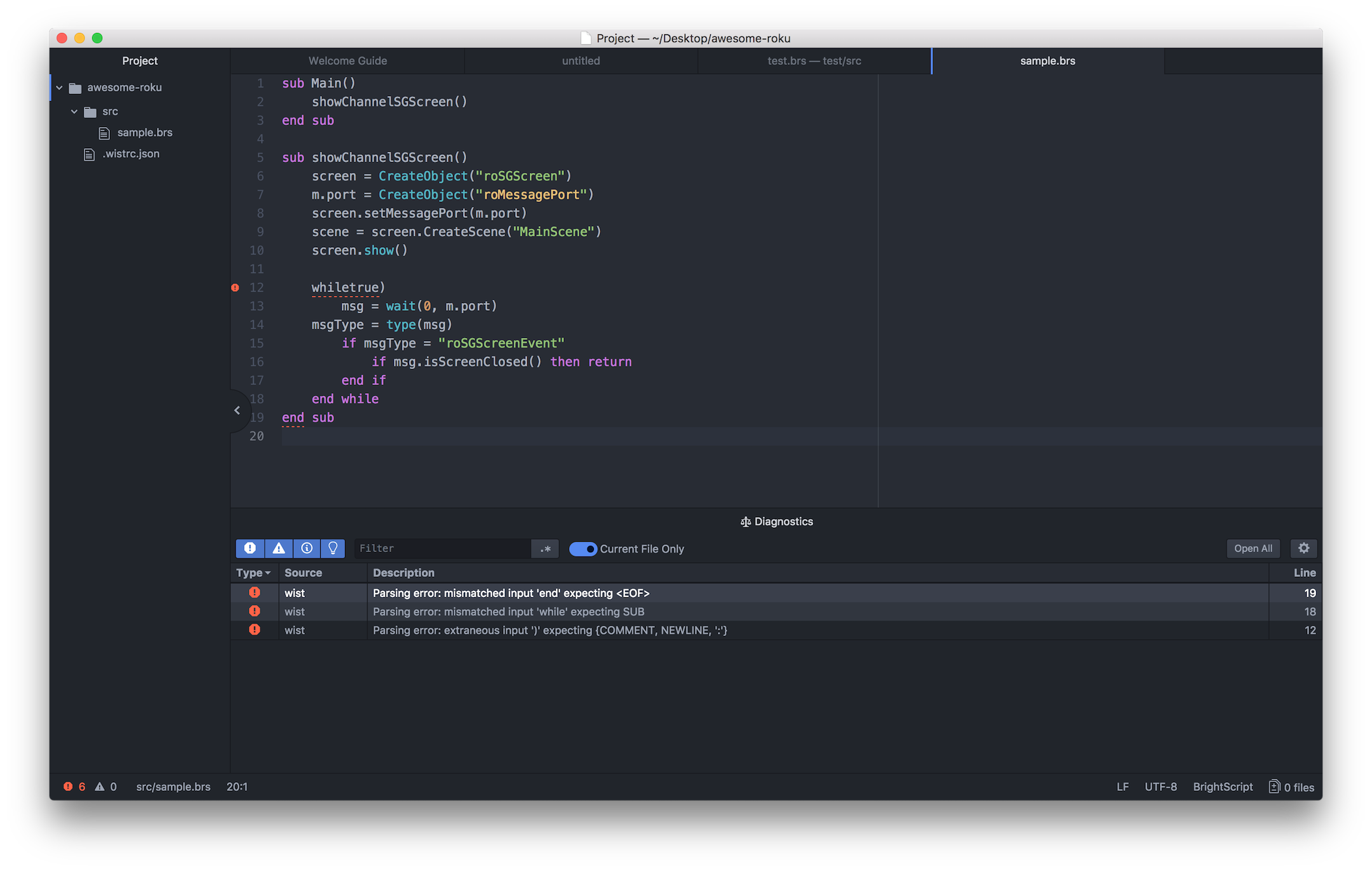Click the Open All button
This screenshot has width=1372, height=871.
(1253, 548)
